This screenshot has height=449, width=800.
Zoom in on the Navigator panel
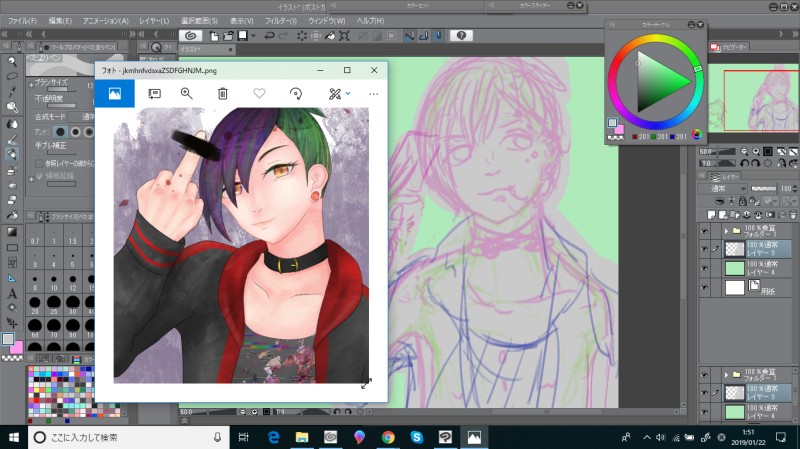(756, 152)
